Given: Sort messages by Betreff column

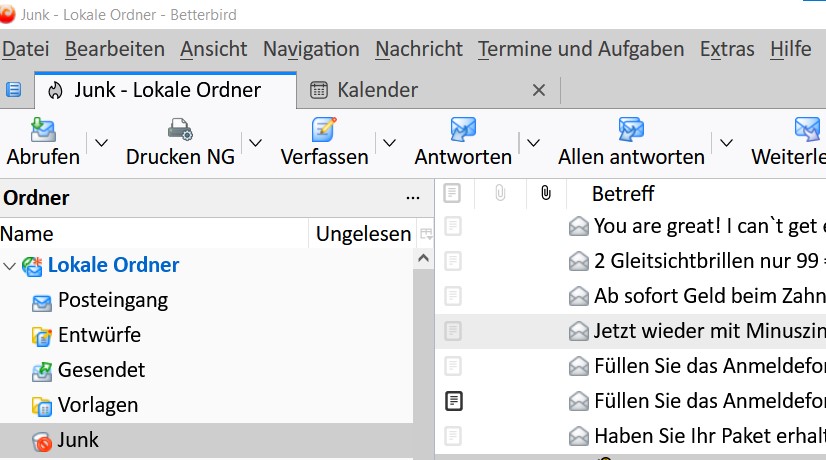Looking at the screenshot, I should (622, 192).
